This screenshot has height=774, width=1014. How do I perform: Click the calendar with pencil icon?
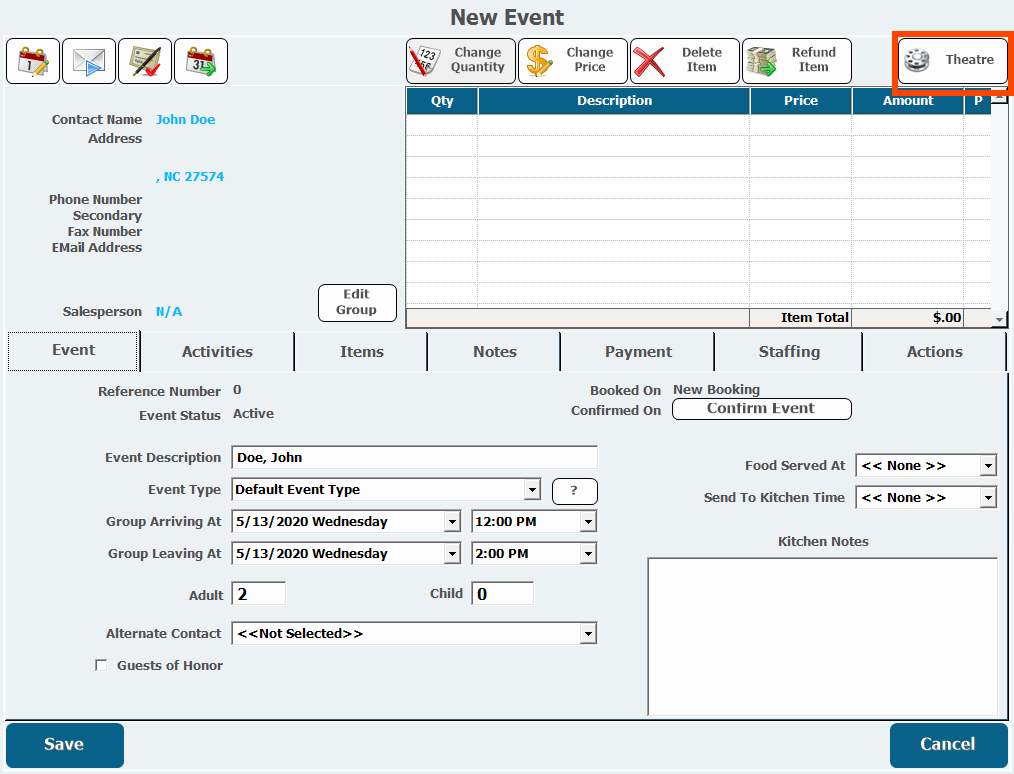point(33,61)
